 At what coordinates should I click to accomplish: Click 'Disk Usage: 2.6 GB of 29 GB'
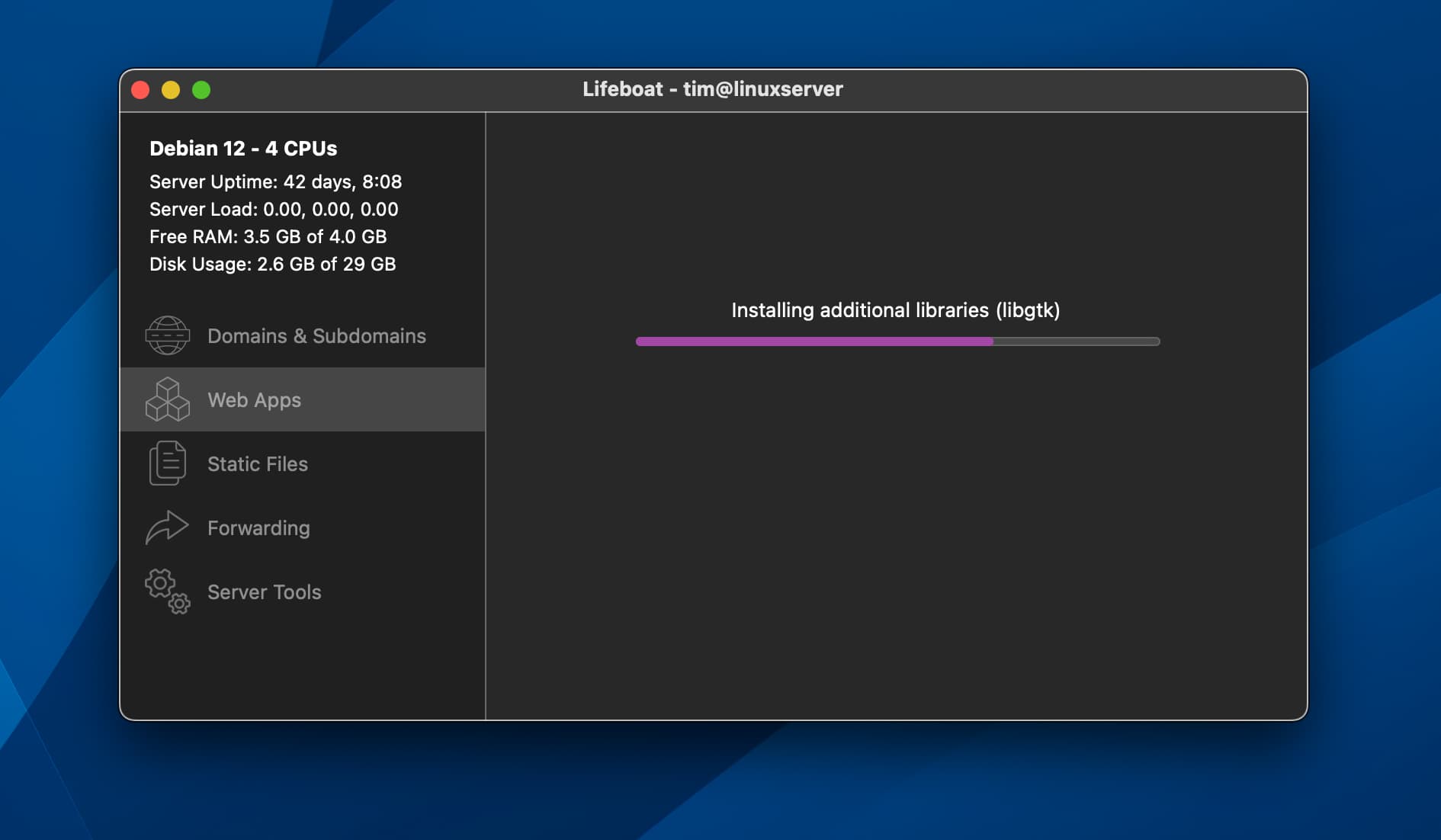(273, 264)
